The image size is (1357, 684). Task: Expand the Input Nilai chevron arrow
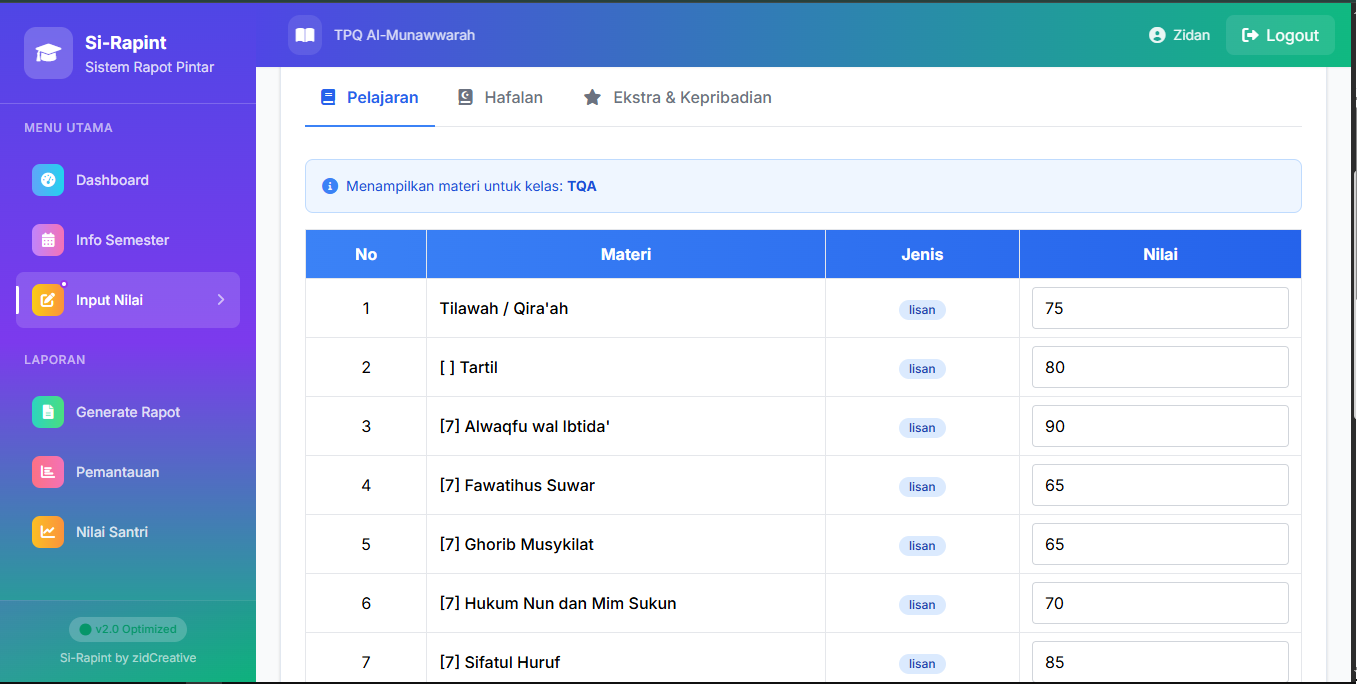tap(221, 300)
